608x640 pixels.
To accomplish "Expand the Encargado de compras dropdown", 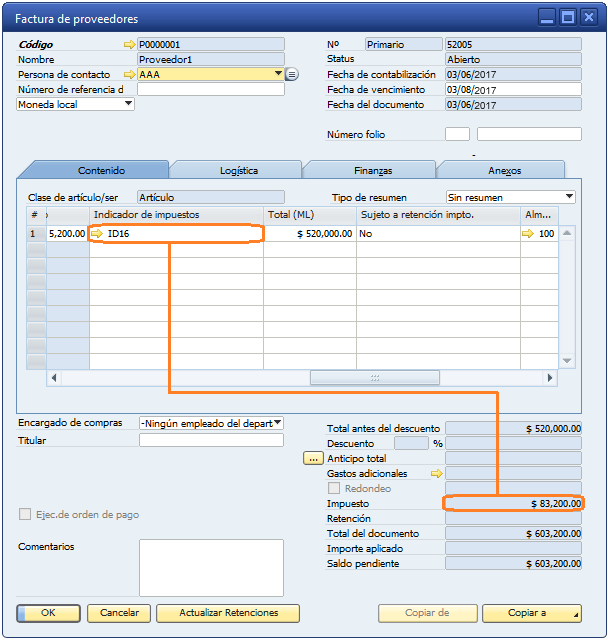I will point(278,424).
